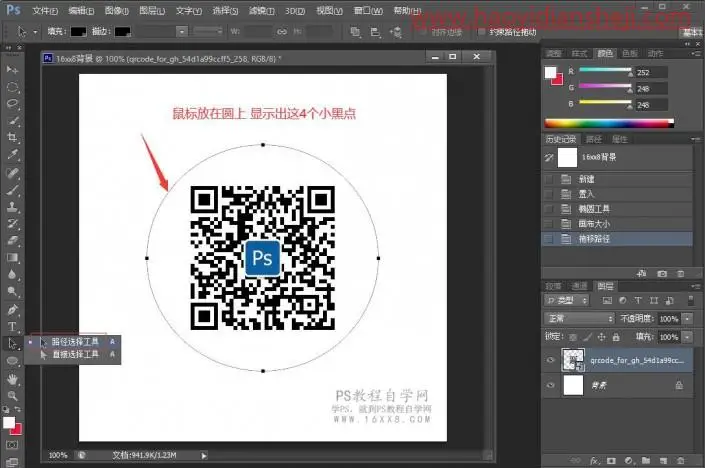This screenshot has width=705, height=468.
Task: Create new group folder in Layers panel
Action: (x=646, y=460)
